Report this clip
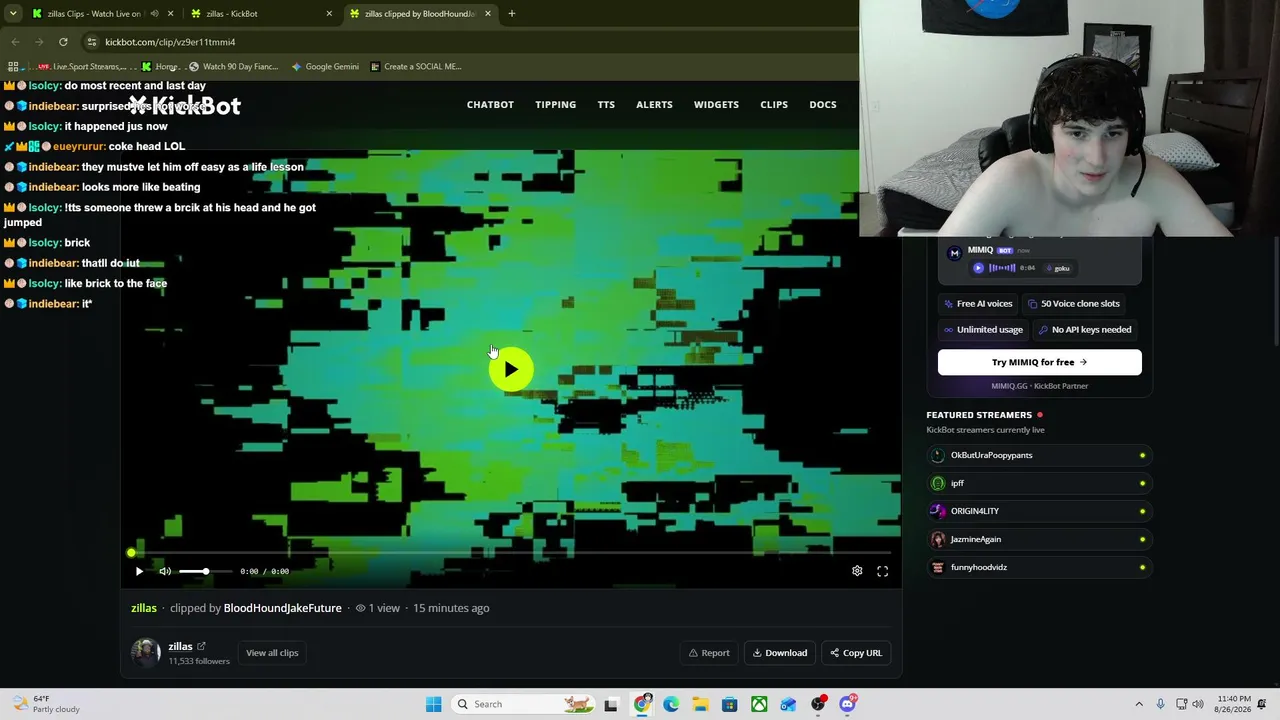Image resolution: width=1280 pixels, height=720 pixels. pyautogui.click(x=709, y=653)
